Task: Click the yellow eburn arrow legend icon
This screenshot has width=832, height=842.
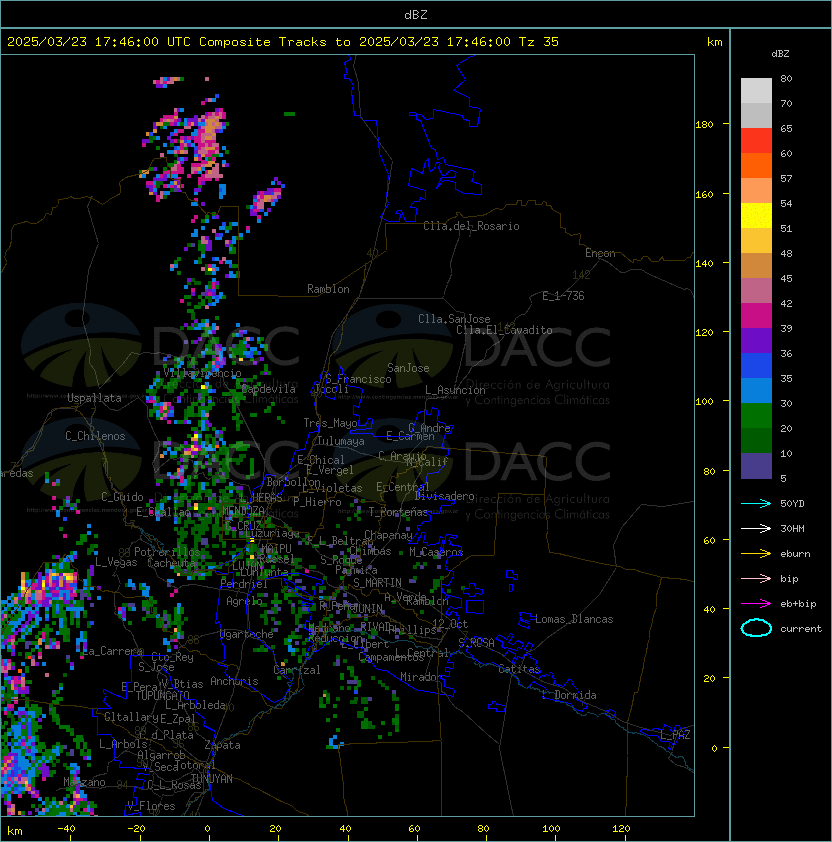Action: 756,554
